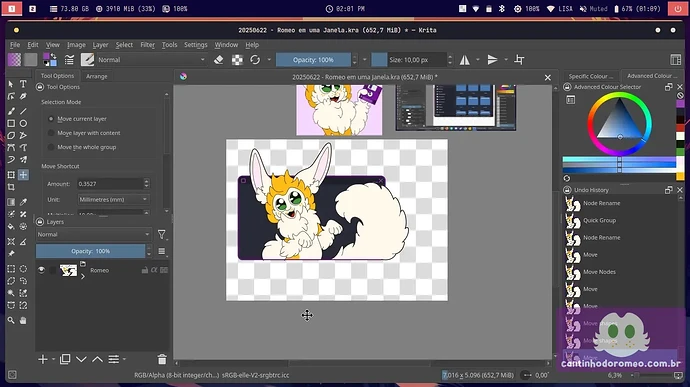Screen dimensions: 690x387
Task: Select the Crop tool in toolbox
Action: click(11, 187)
